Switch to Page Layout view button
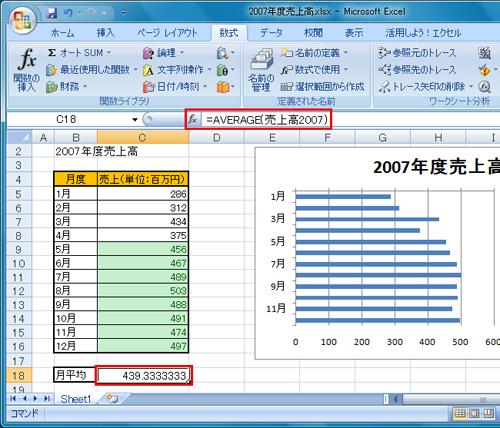This screenshot has width=500, height=428. click(474, 414)
